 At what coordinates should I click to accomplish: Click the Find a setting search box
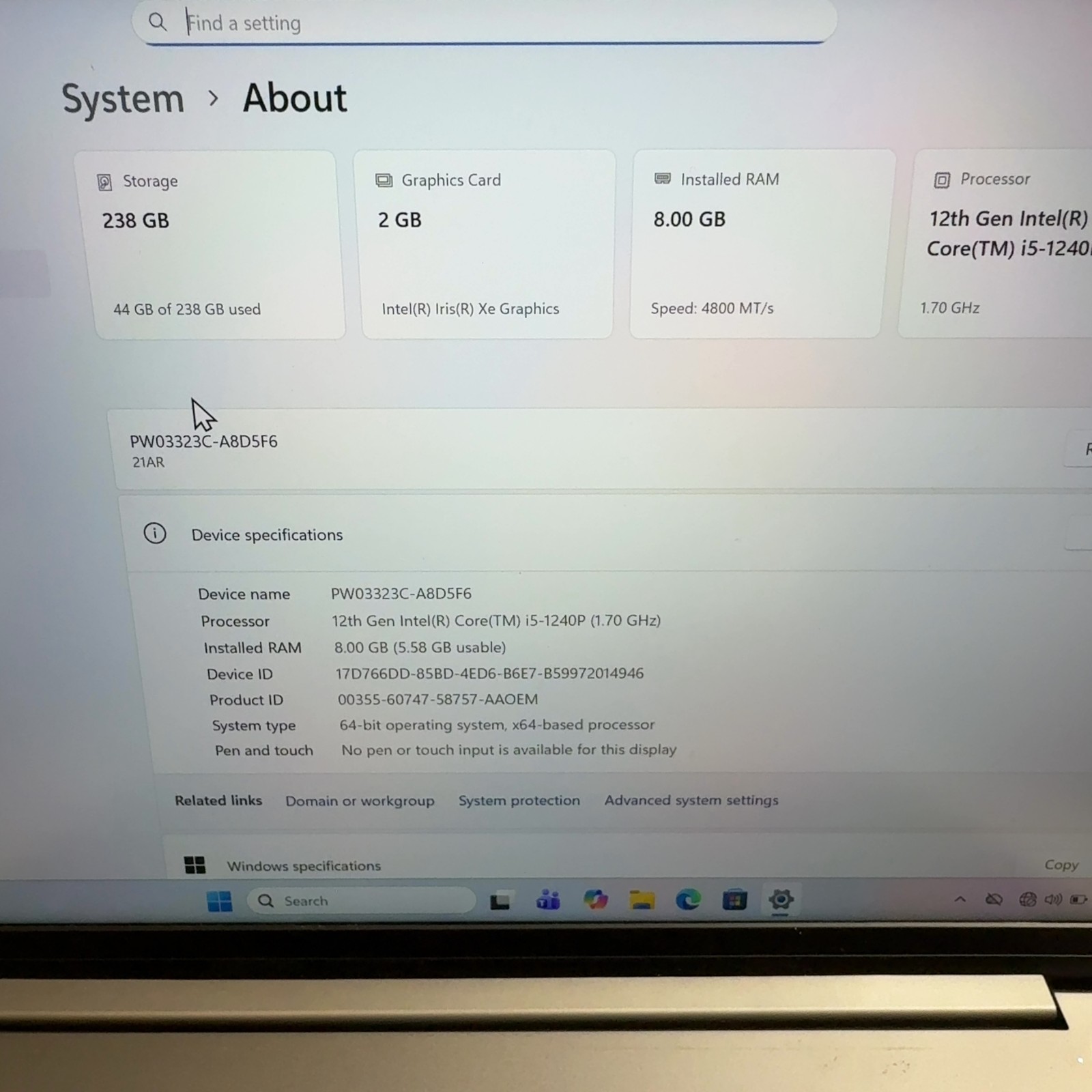coord(484,23)
